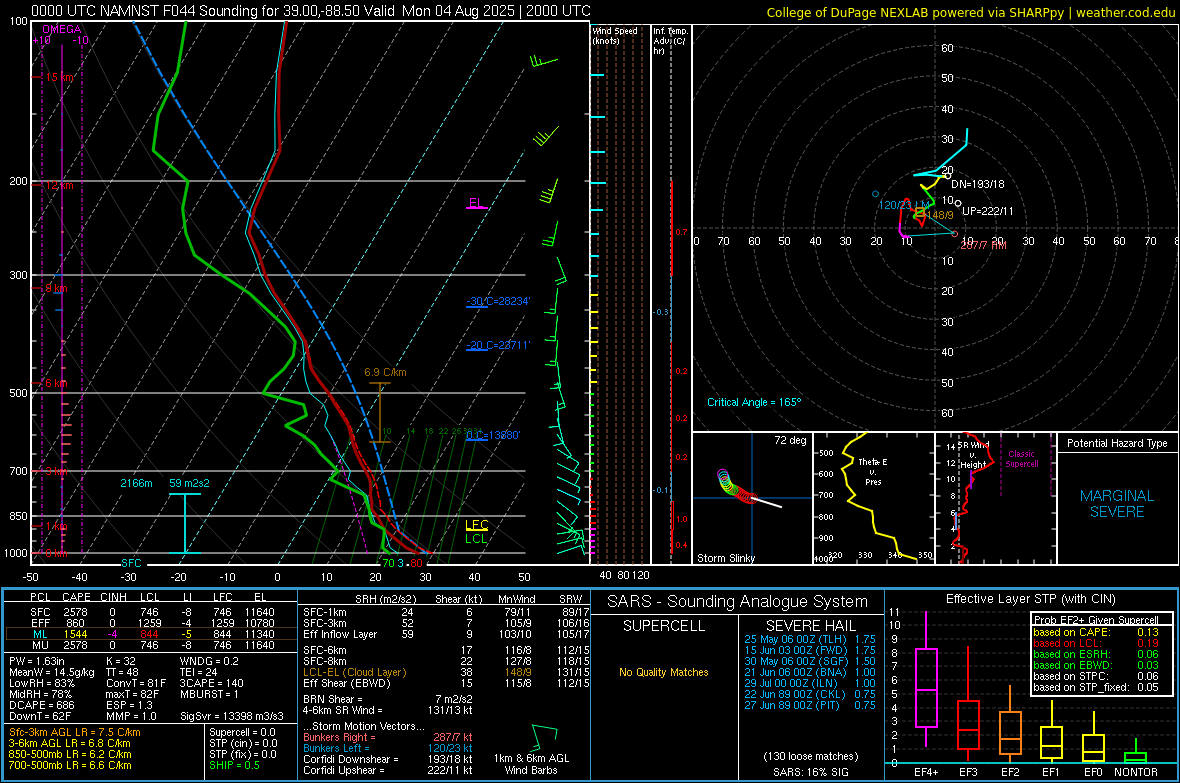Click the Wind Speed (knots) panel header
Viewport: 1180px width, 783px height.
coord(615,36)
